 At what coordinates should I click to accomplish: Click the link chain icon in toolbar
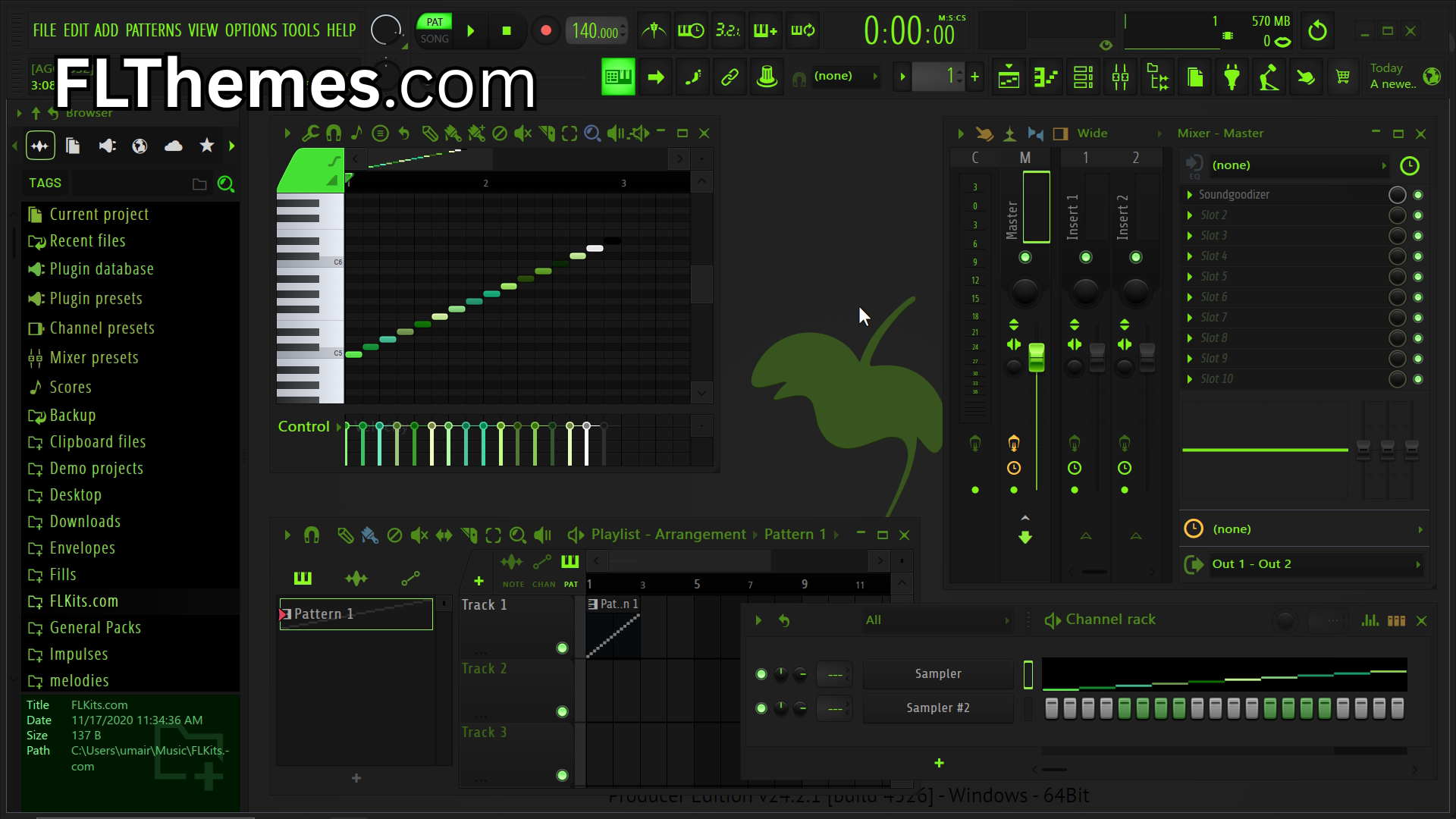click(730, 77)
